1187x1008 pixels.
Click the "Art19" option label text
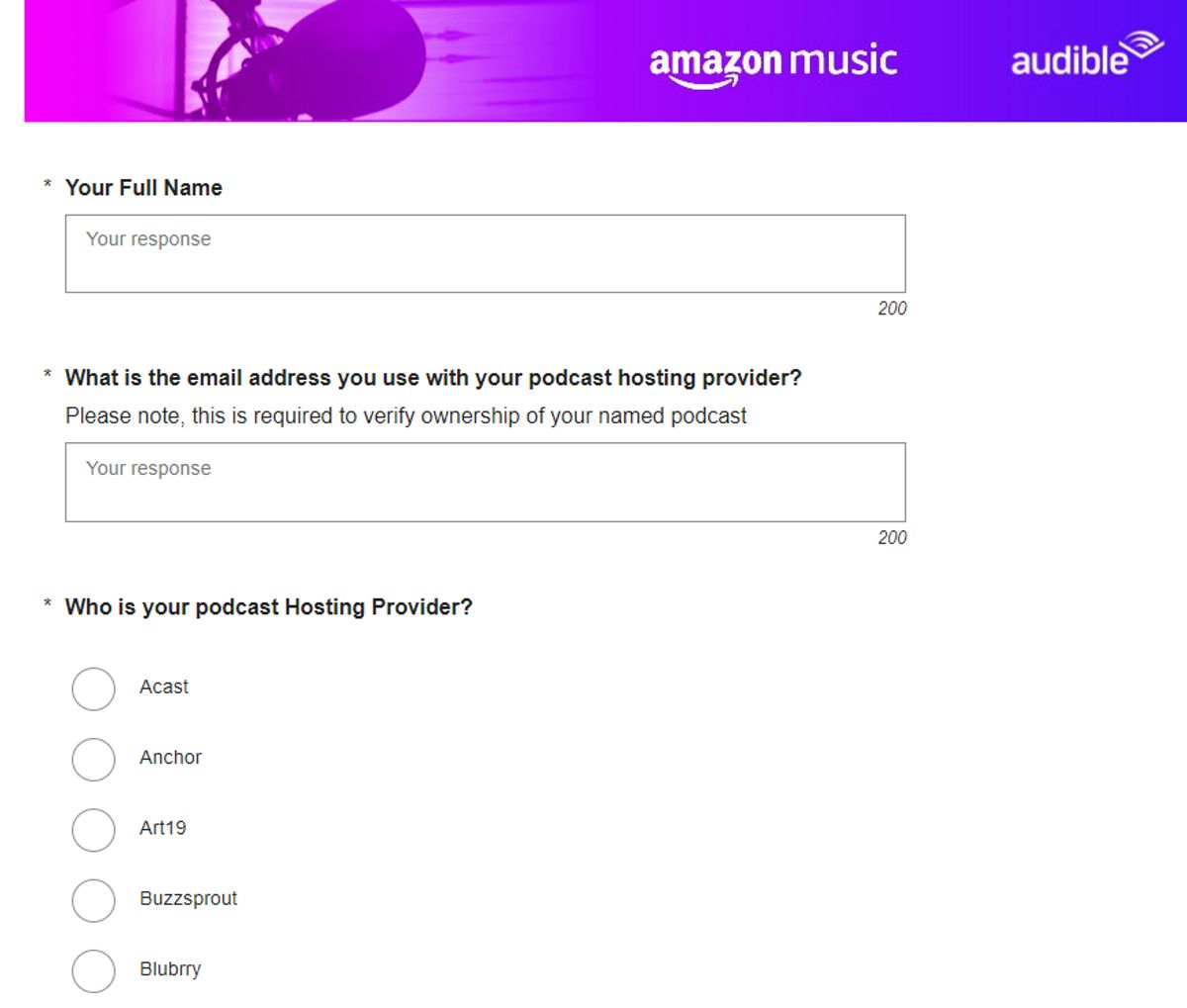(163, 828)
